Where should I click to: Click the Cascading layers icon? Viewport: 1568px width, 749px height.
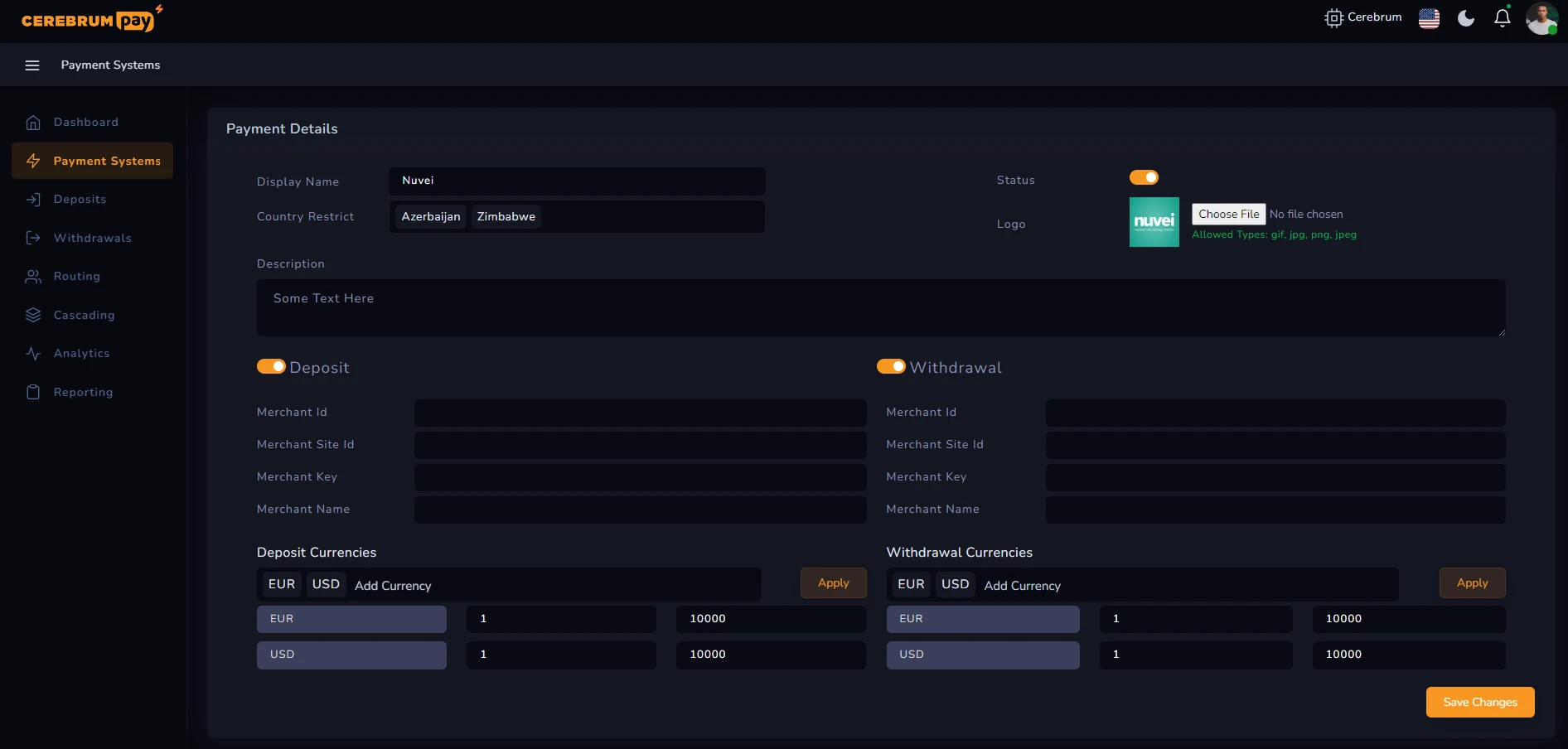click(33, 315)
